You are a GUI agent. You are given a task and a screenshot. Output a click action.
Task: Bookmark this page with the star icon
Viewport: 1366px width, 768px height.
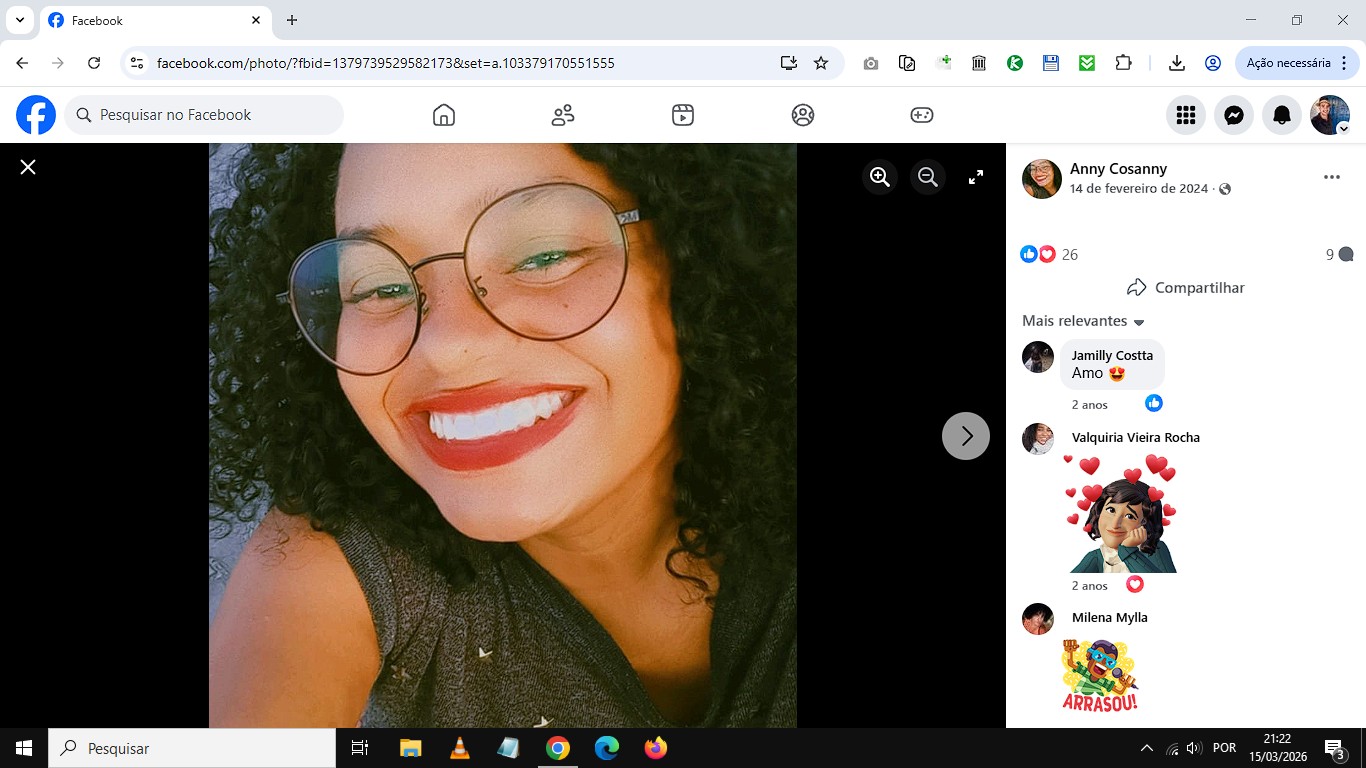821,63
